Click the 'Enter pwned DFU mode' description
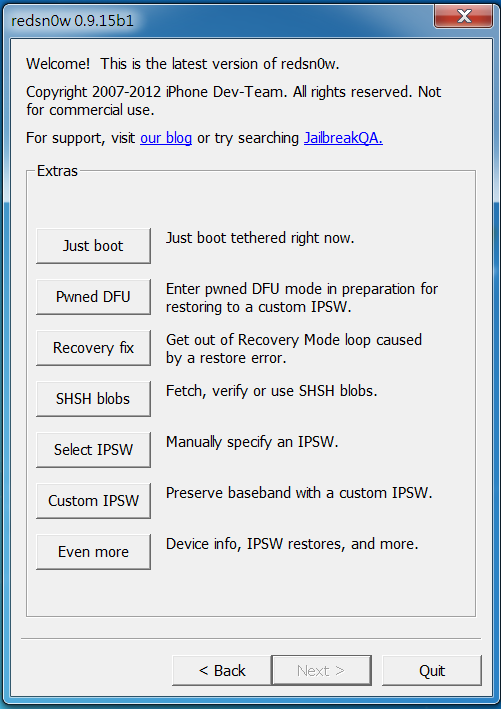The image size is (501, 709). pyautogui.click(x=302, y=298)
